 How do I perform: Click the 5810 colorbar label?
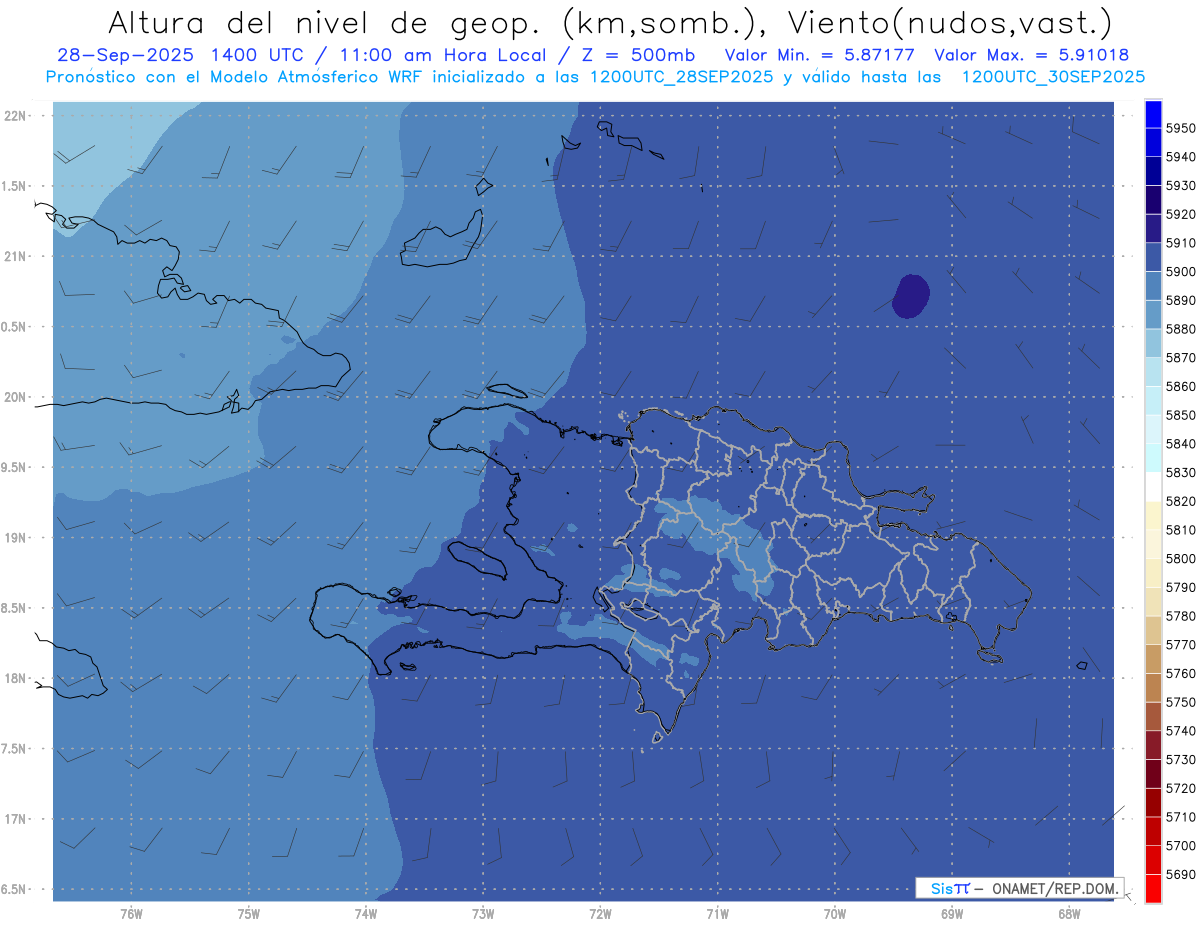[1180, 530]
